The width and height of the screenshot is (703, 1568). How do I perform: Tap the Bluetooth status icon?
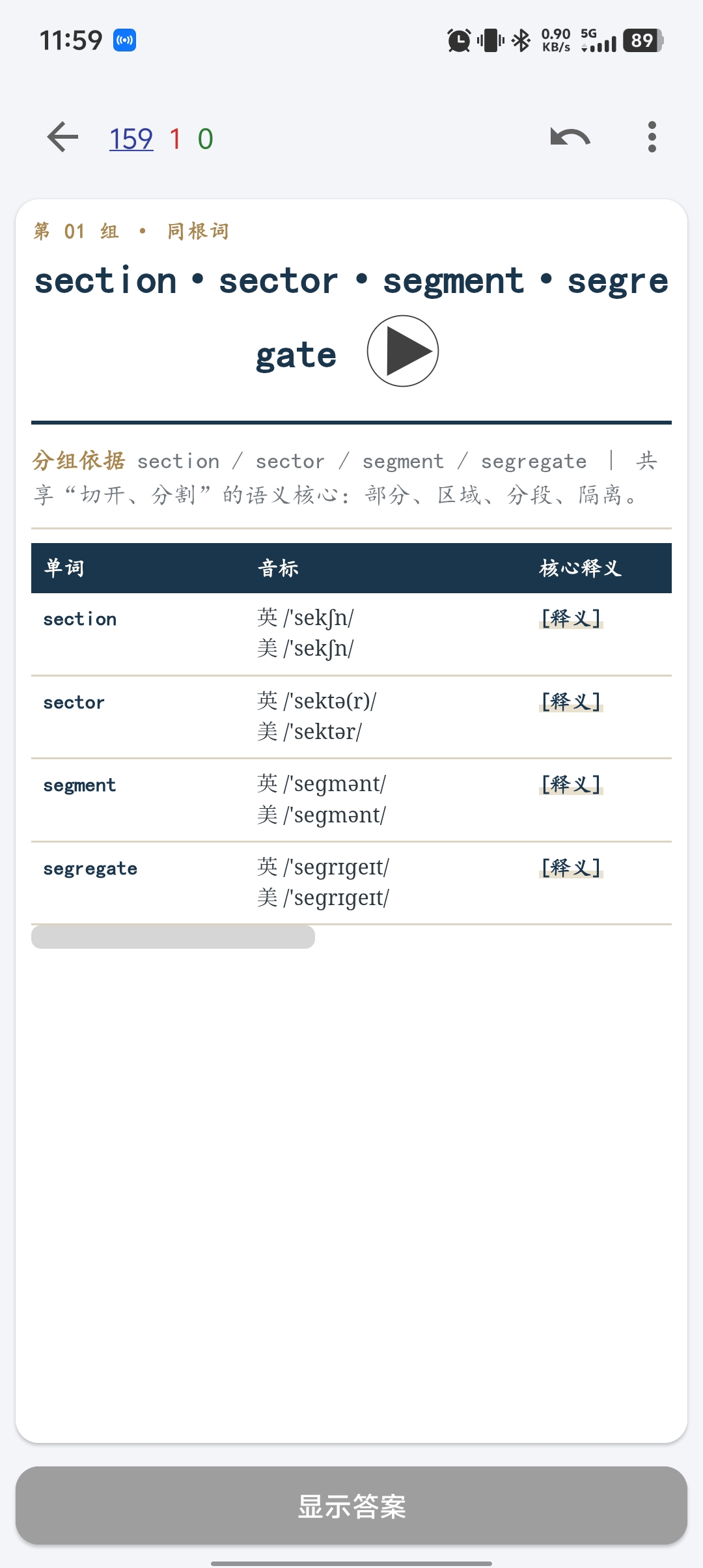[x=521, y=40]
